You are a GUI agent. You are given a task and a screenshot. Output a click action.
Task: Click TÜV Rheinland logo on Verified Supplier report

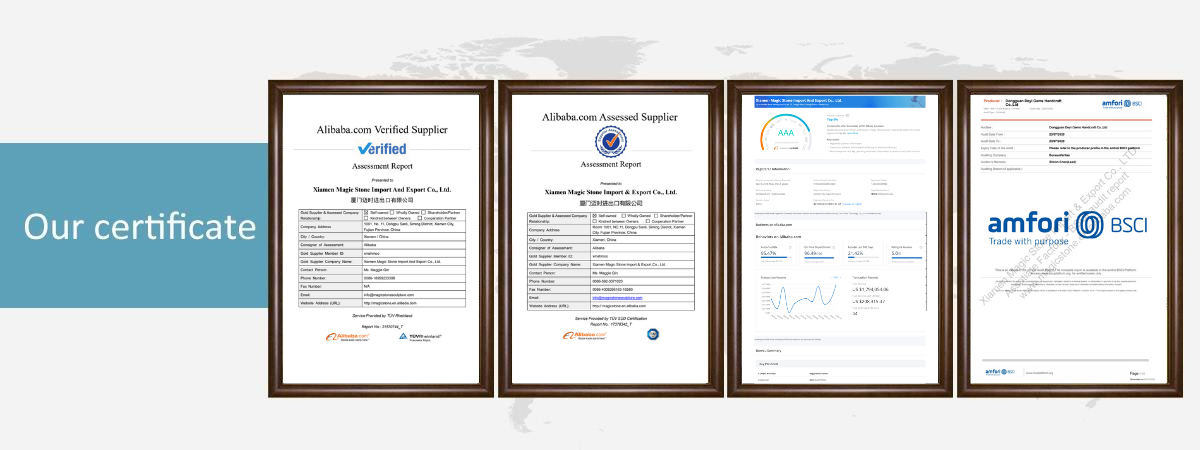[418, 338]
